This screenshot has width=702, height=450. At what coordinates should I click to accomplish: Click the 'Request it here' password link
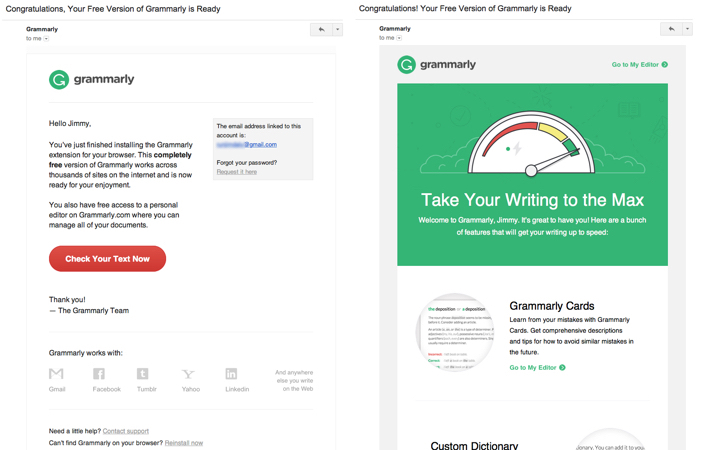tap(236, 172)
